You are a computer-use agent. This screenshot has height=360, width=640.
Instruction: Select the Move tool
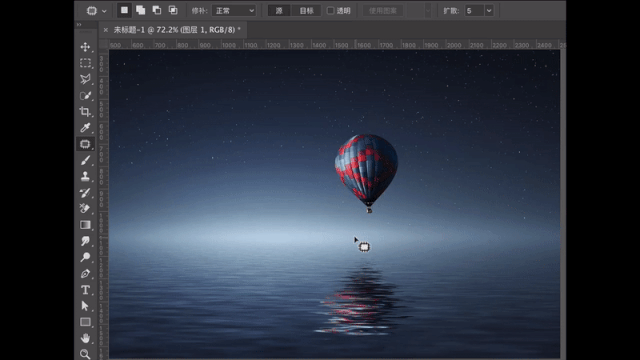coord(85,47)
